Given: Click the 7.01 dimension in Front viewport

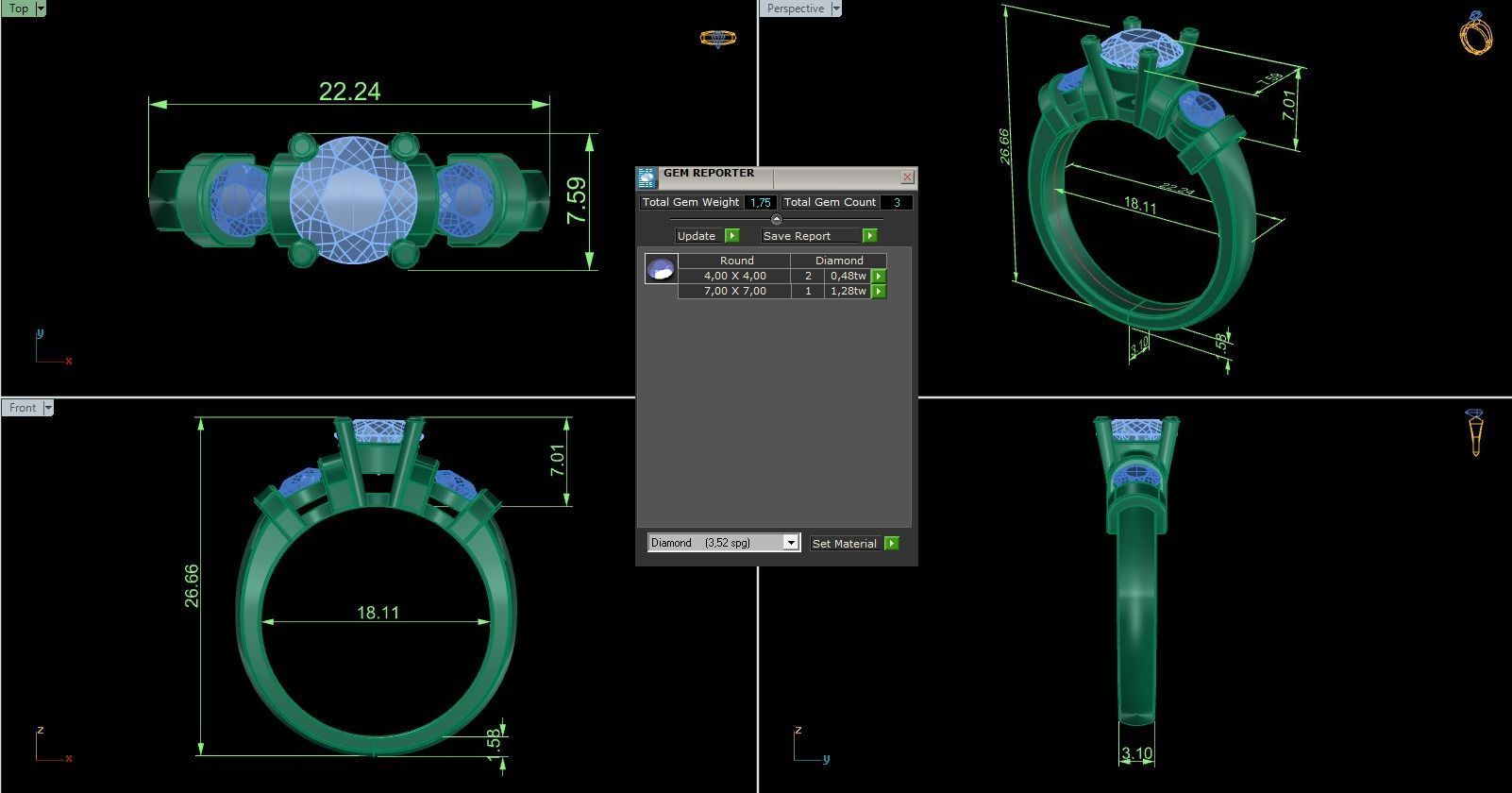Looking at the screenshot, I should click(557, 461).
